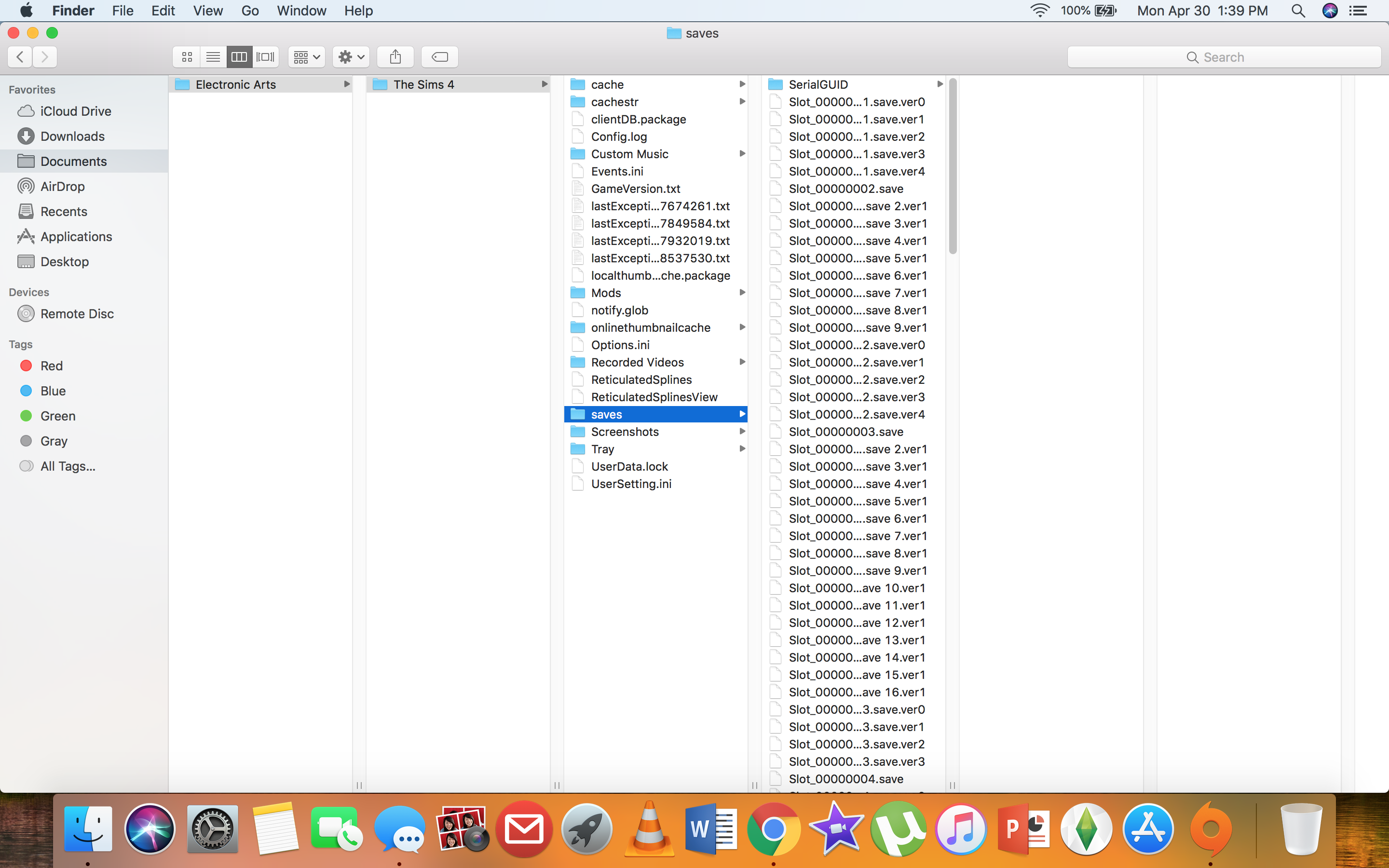1389x868 pixels.
Task: Click the Edit Tags toolbar button
Action: click(440, 57)
